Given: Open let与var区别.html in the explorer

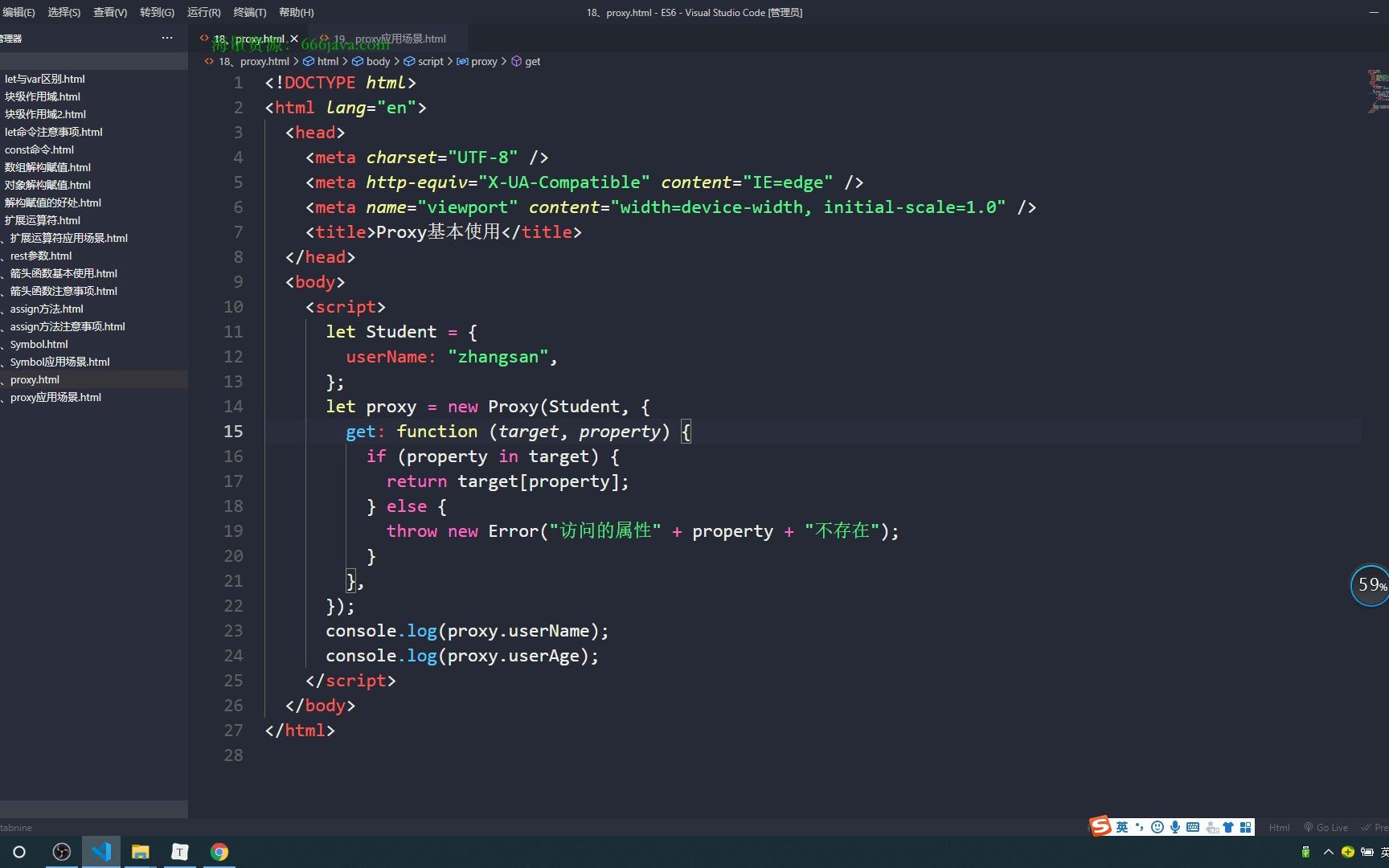Looking at the screenshot, I should 94,79.
